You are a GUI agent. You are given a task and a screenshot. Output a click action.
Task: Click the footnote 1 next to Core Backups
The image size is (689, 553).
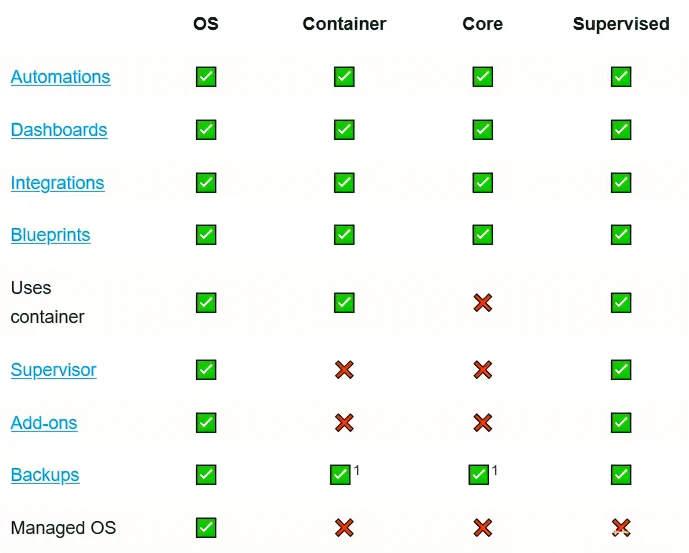(495, 469)
